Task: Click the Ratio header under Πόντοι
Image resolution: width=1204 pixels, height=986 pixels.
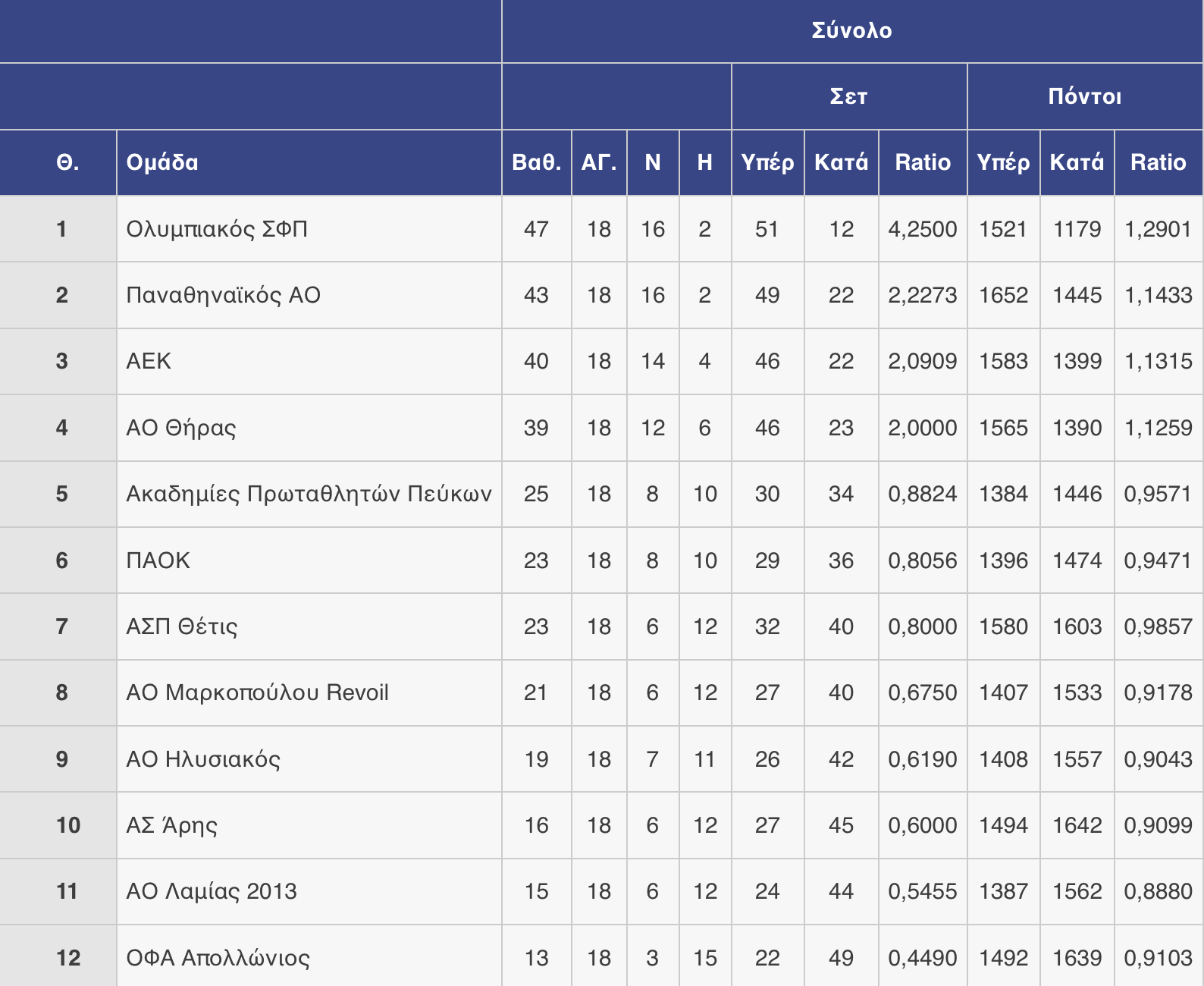Action: click(x=1158, y=162)
